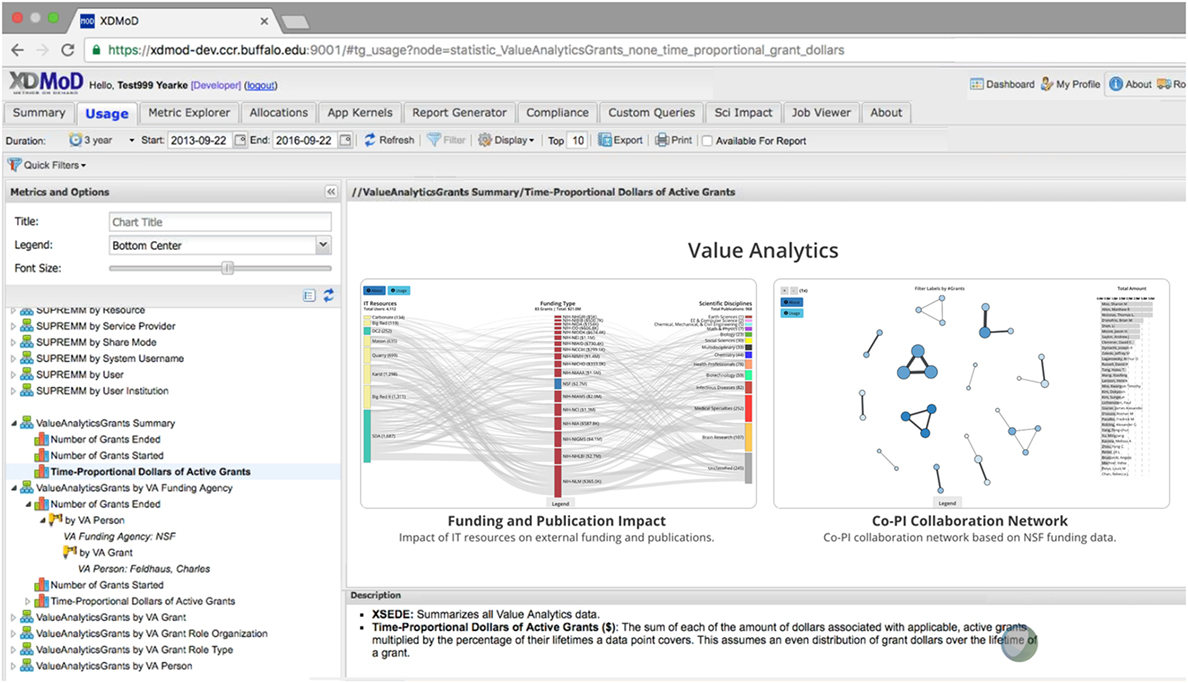Select SUPREMM by System Username
The height and width of the screenshot is (683, 1188).
click(x=110, y=359)
